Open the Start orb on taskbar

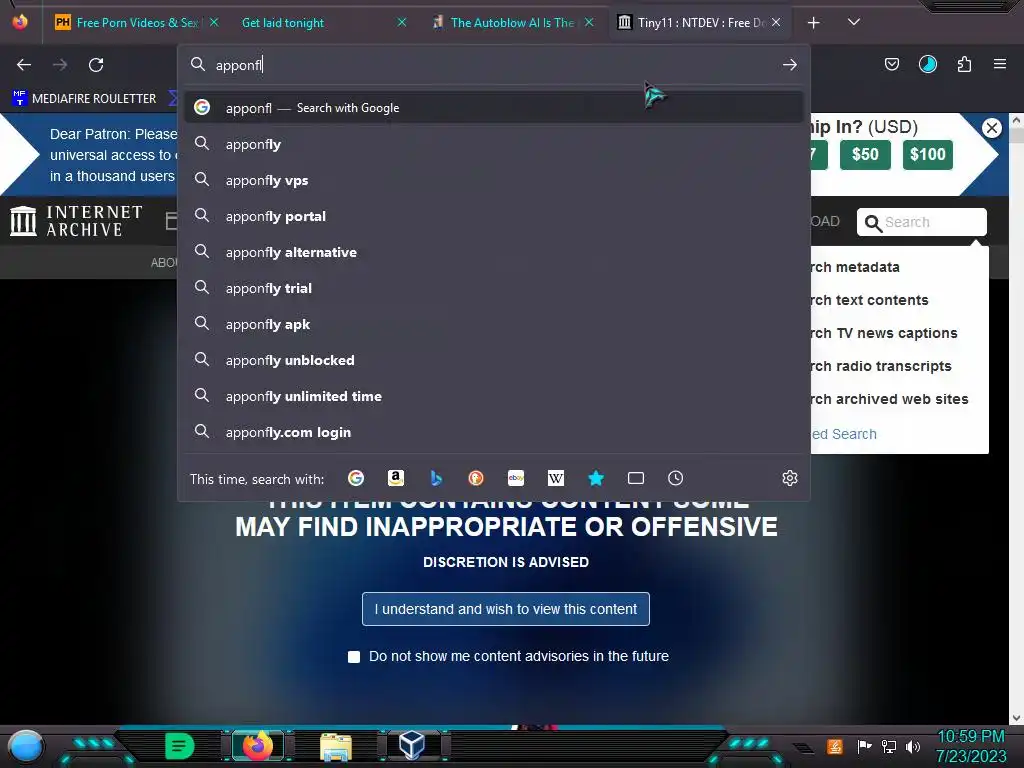tap(26, 746)
